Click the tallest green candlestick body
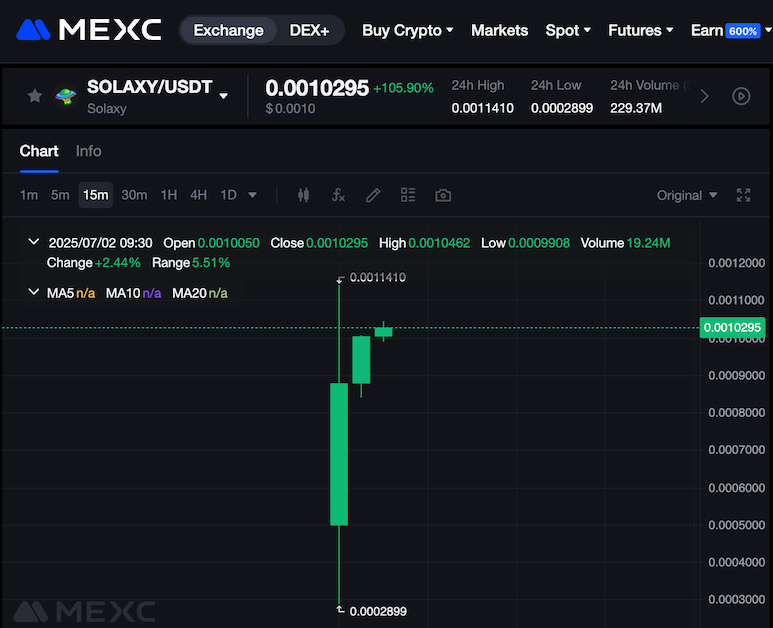This screenshot has height=628, width=773. pos(339,454)
